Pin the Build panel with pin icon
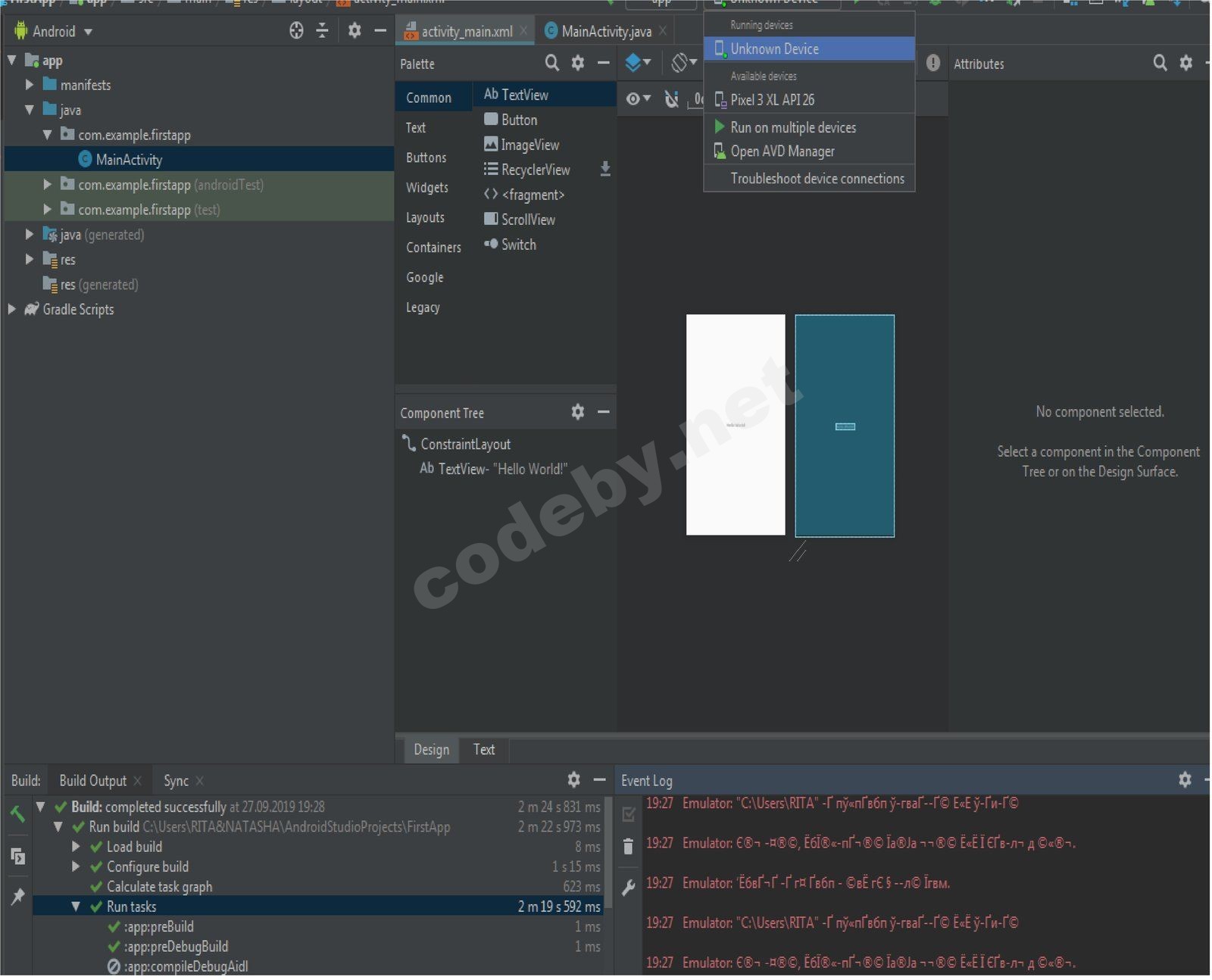The image size is (1212, 980). [x=17, y=897]
